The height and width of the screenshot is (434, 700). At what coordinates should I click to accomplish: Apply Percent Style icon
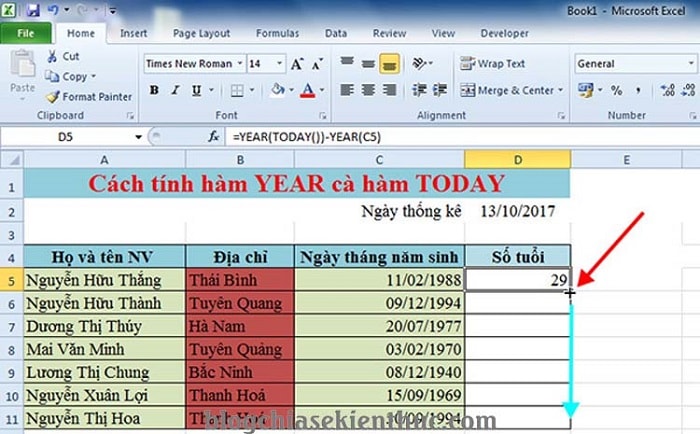[x=617, y=91]
